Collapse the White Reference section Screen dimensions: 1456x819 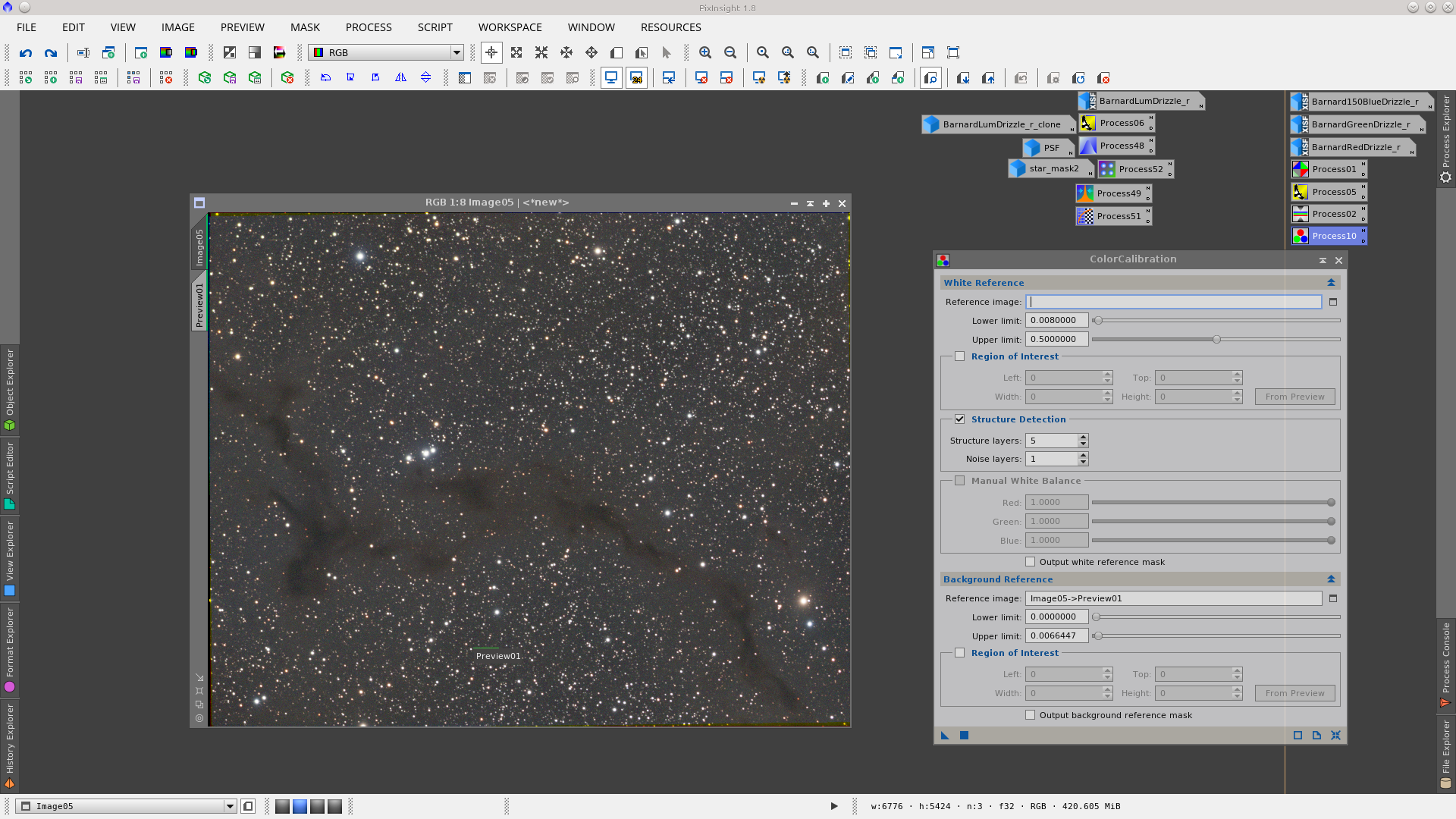(1331, 283)
